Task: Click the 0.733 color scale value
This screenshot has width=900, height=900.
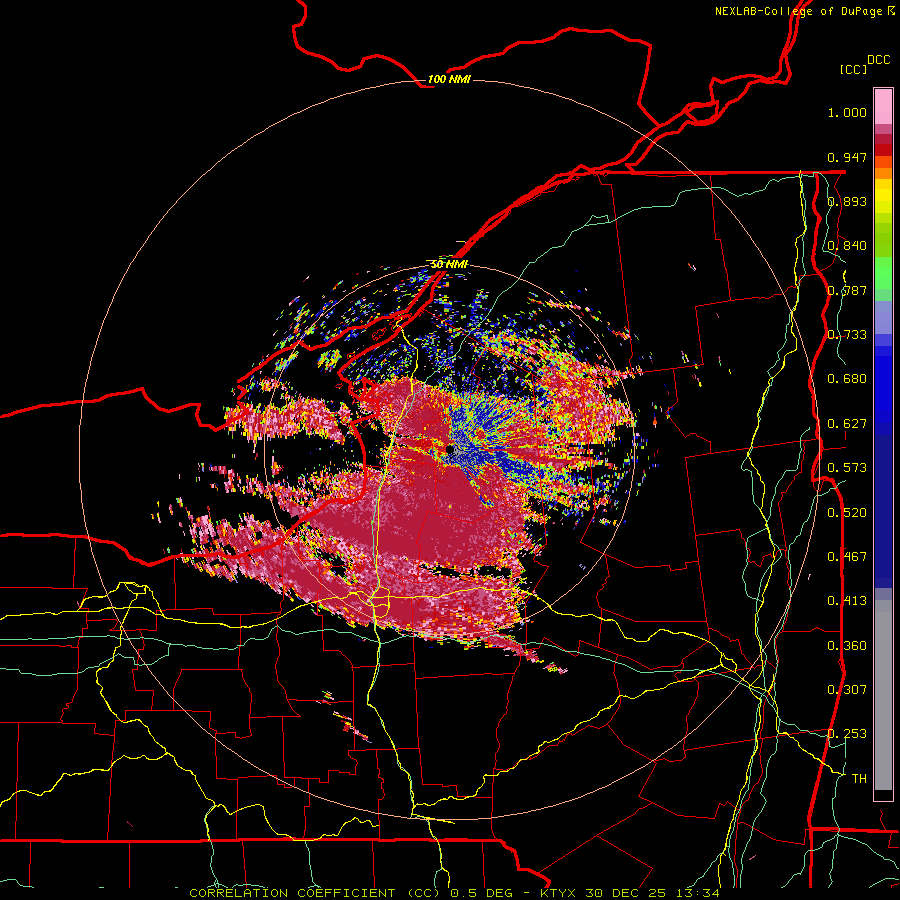Action: (x=847, y=335)
